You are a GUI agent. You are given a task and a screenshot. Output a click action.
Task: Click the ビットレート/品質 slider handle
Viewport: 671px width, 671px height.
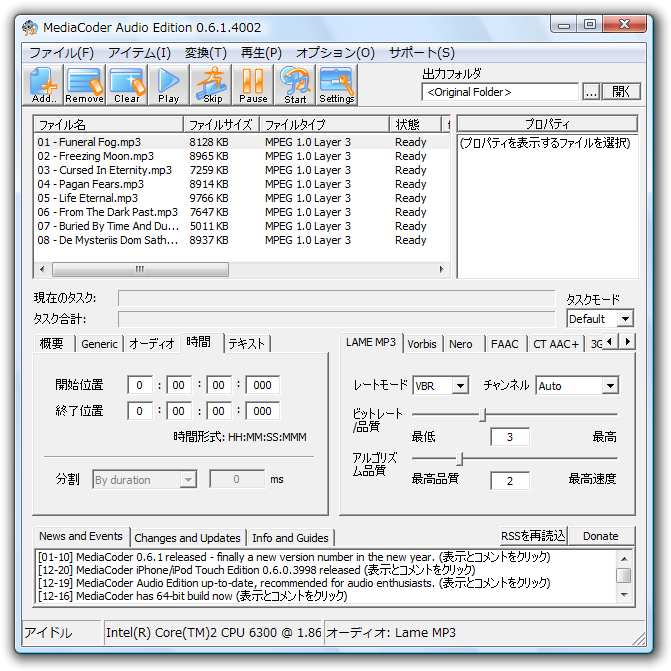483,415
